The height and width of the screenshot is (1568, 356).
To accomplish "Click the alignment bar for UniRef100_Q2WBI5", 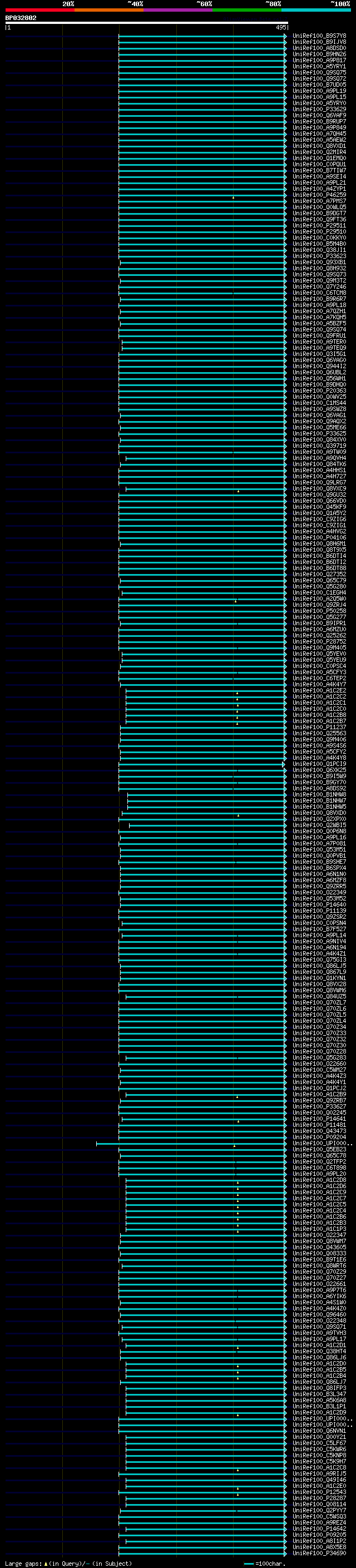I will 207,825.
